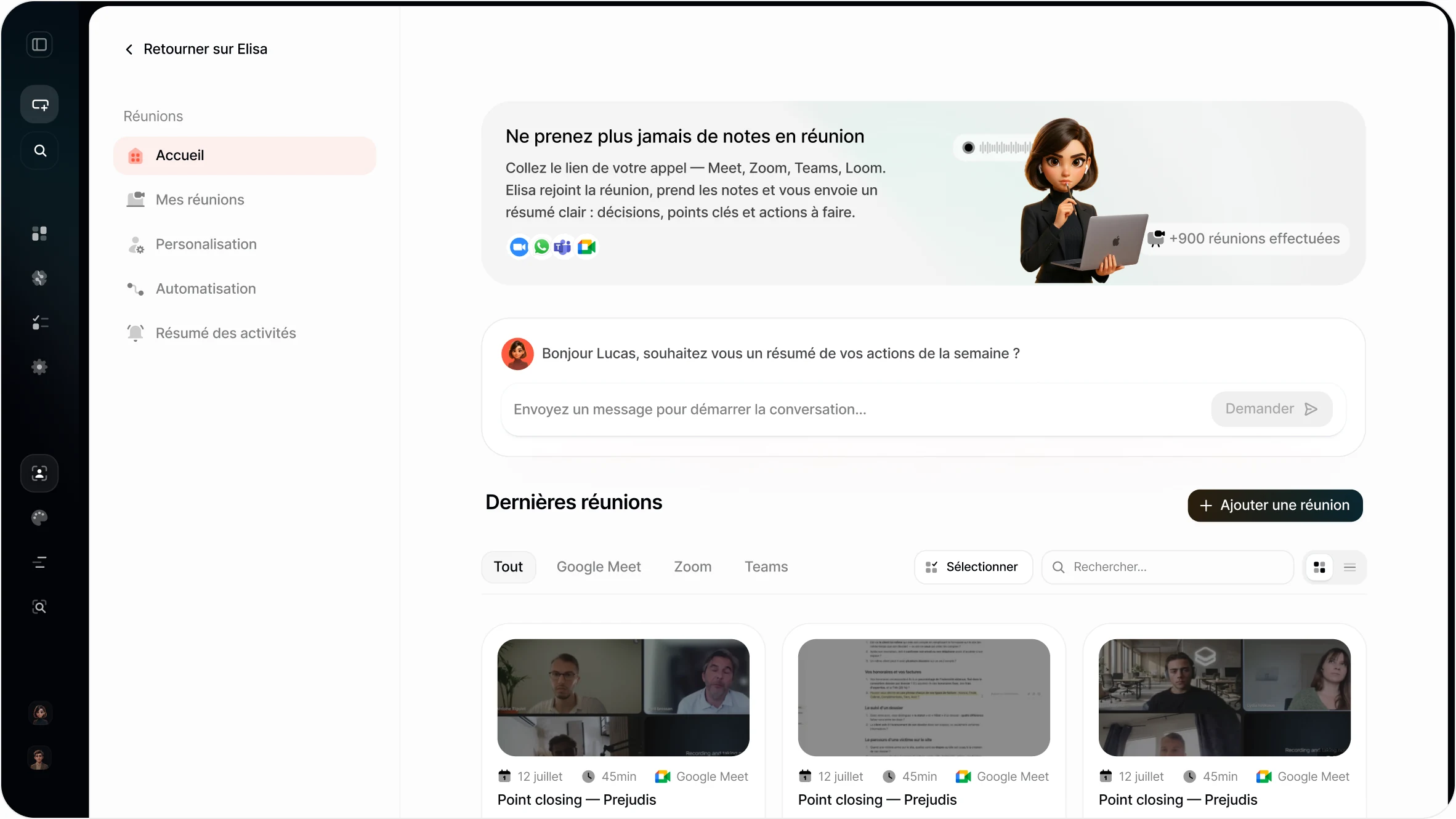The image size is (1456, 819).
Task: Open the settings gear in the dark sidebar
Action: coord(39,367)
